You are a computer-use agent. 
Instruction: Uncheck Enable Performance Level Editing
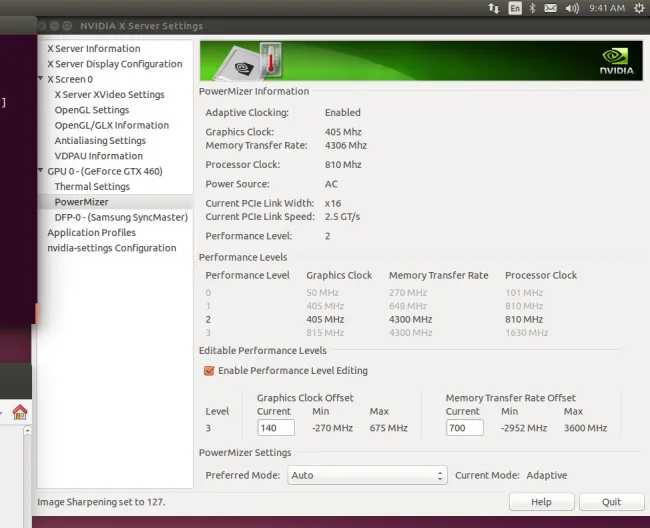209,371
